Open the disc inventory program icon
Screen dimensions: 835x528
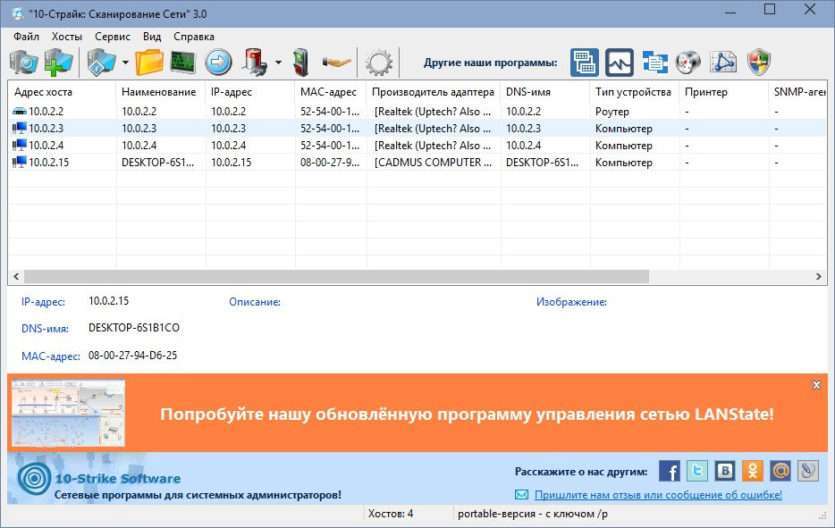[688, 62]
